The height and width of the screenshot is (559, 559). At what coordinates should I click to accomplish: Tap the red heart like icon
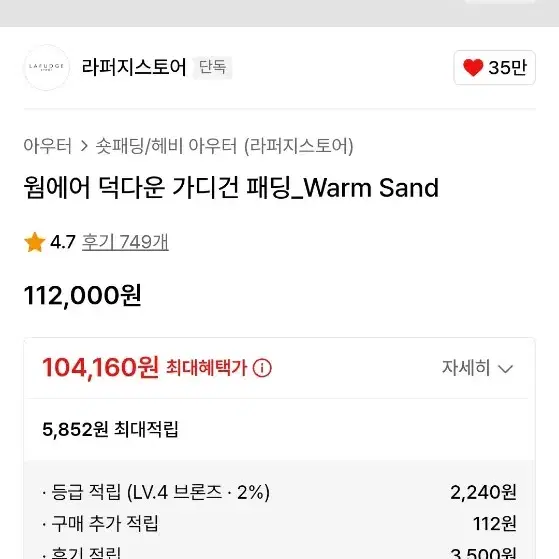coord(473,67)
